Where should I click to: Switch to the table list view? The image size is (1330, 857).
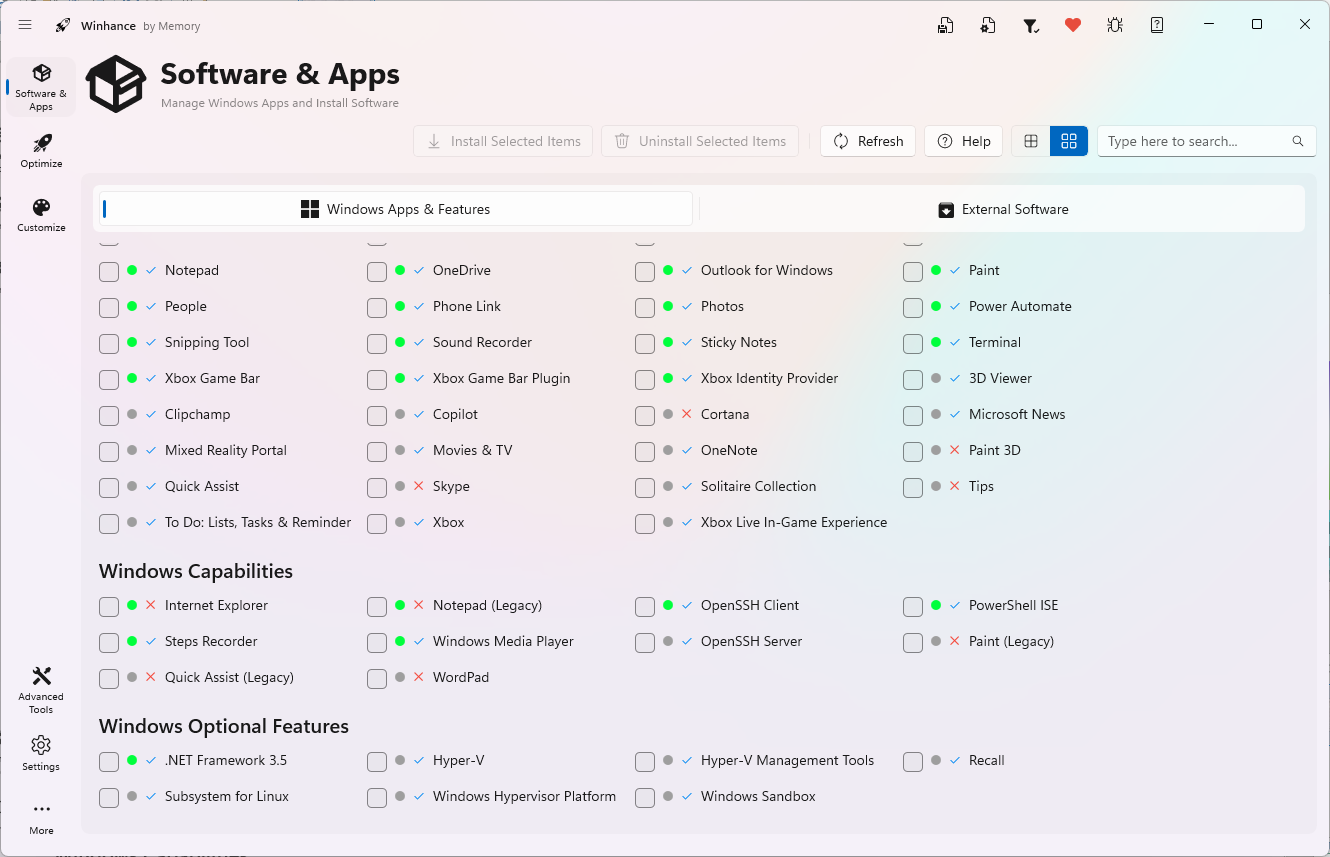(1031, 141)
